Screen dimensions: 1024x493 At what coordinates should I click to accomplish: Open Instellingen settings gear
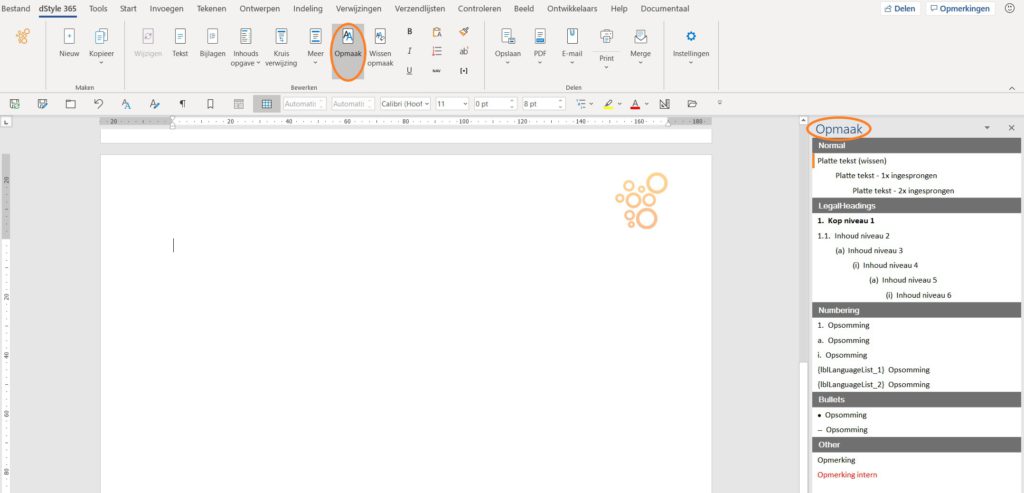click(691, 44)
